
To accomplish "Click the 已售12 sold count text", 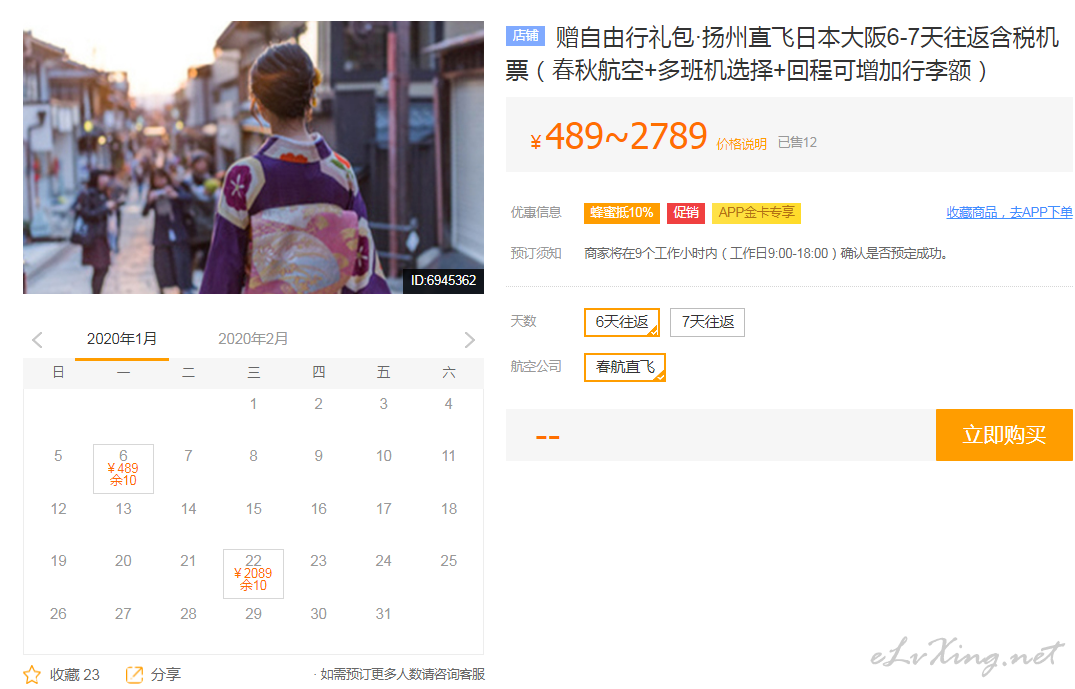I will click(797, 143).
